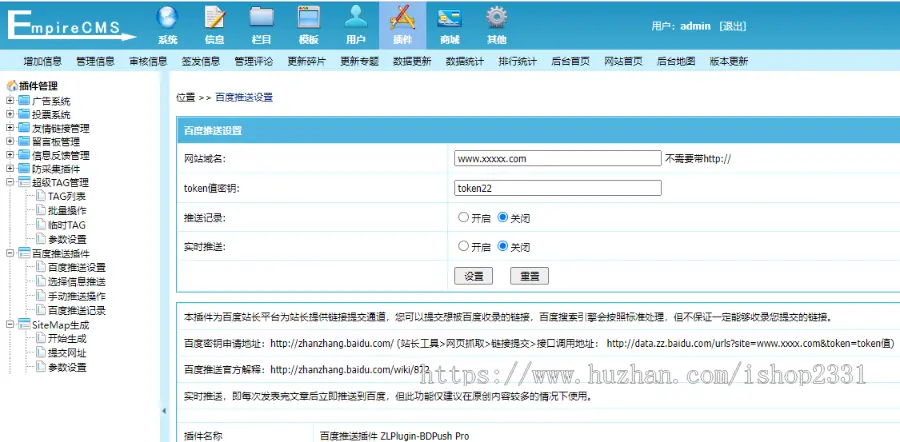Open the 后台地图 menu item
Screen dimensions: 900x442
point(676,61)
